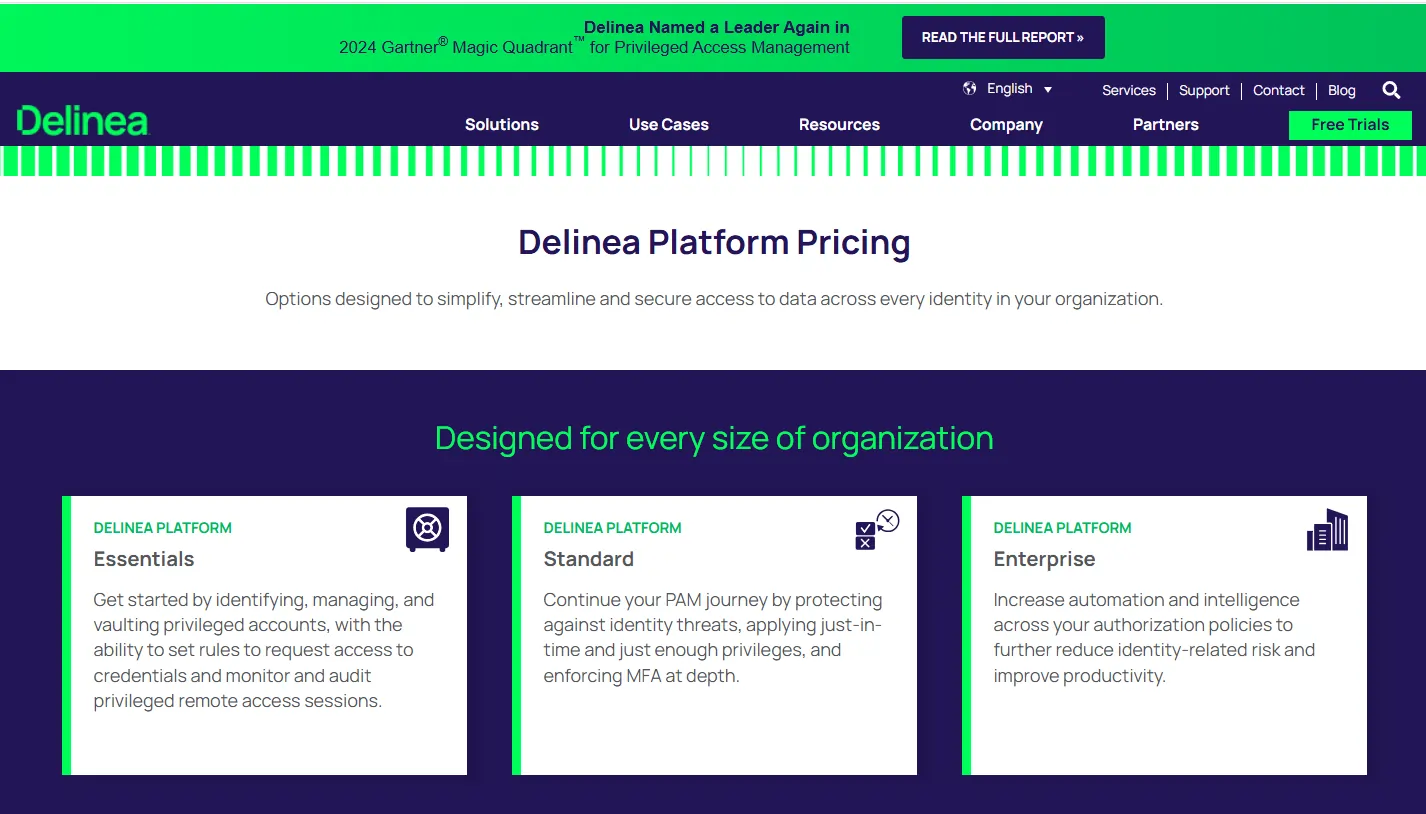Image resolution: width=1426 pixels, height=814 pixels.
Task: Click the Delinea Platform Pricing heading
Action: pyautogui.click(x=714, y=242)
